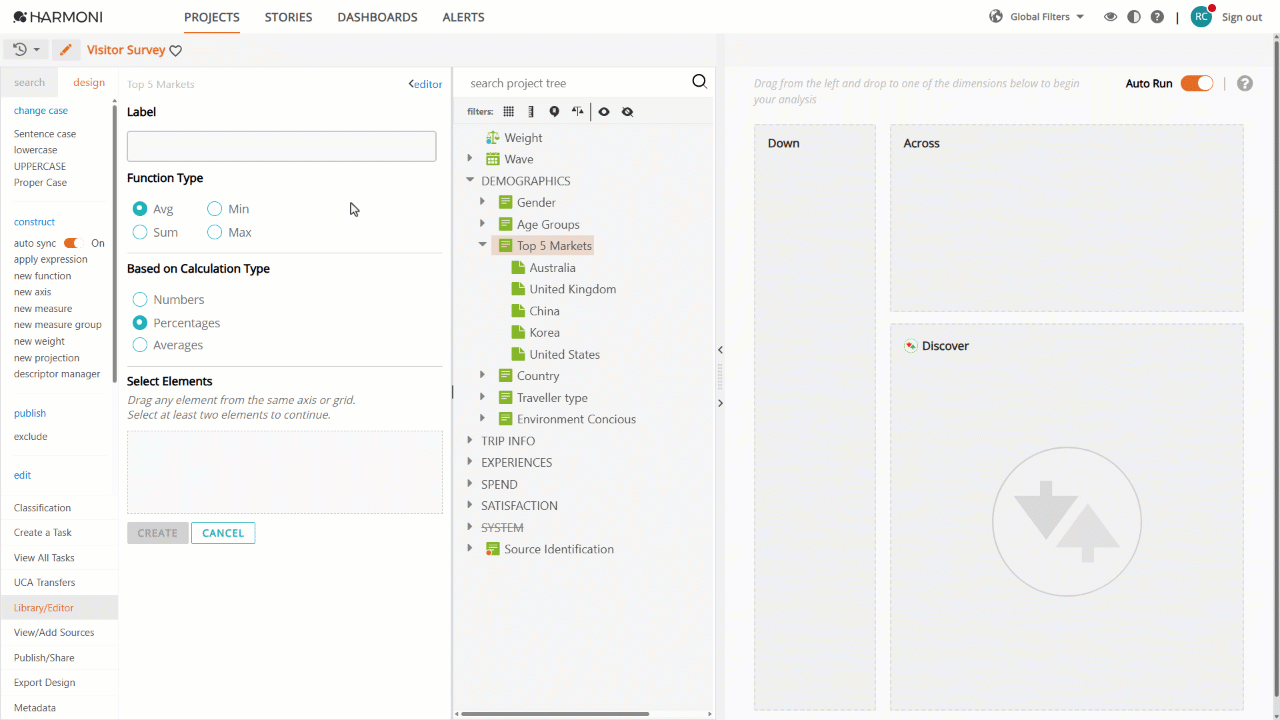Go back to editor link
This screenshot has height=720, width=1280.
point(425,84)
